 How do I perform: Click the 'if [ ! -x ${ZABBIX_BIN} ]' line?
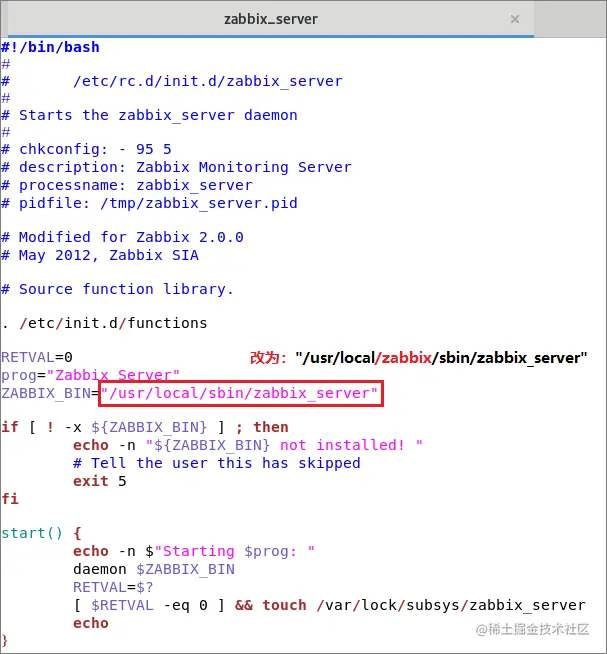pyautogui.click(x=144, y=428)
